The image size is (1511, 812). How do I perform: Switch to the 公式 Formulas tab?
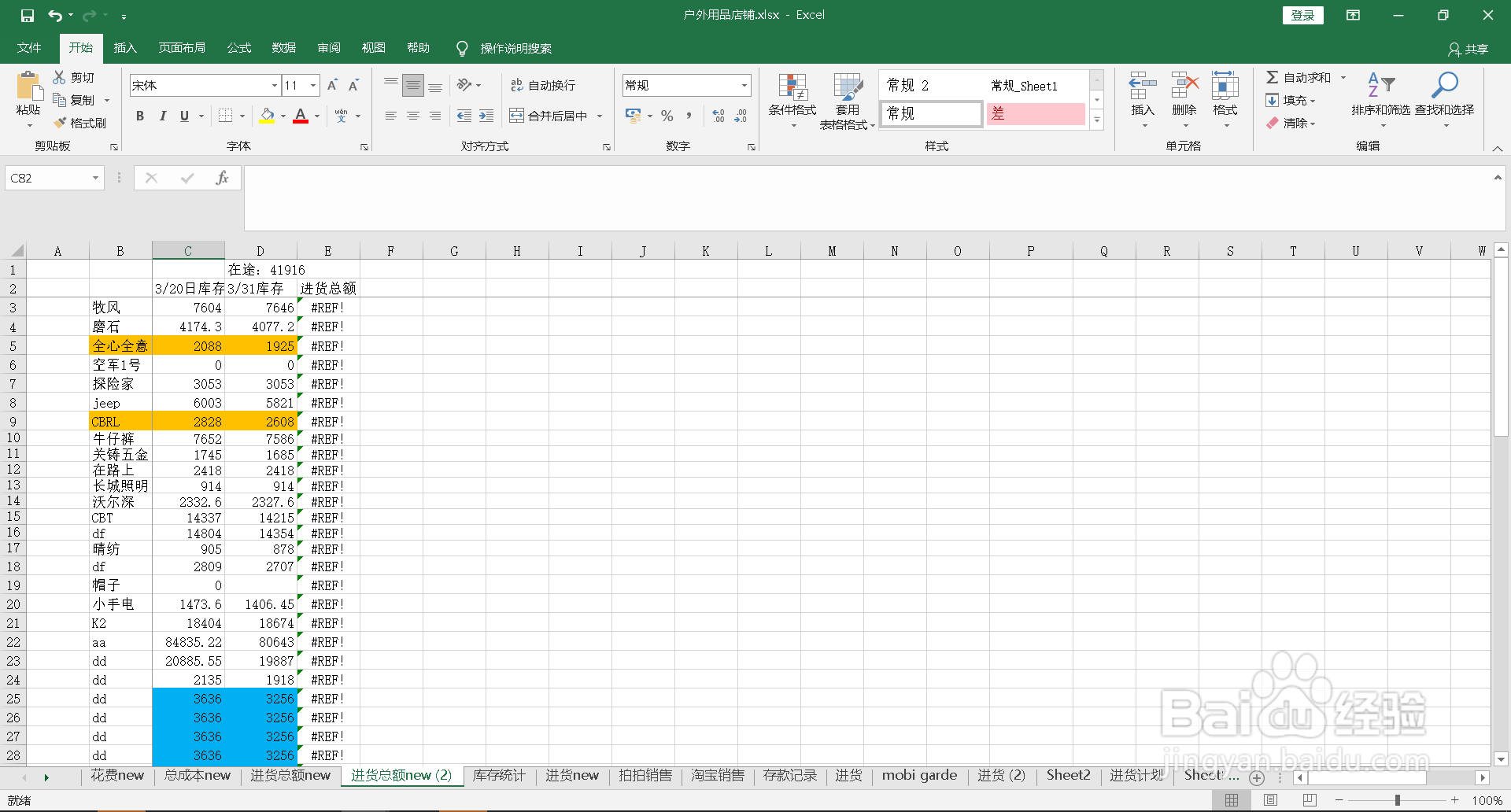tap(239, 48)
